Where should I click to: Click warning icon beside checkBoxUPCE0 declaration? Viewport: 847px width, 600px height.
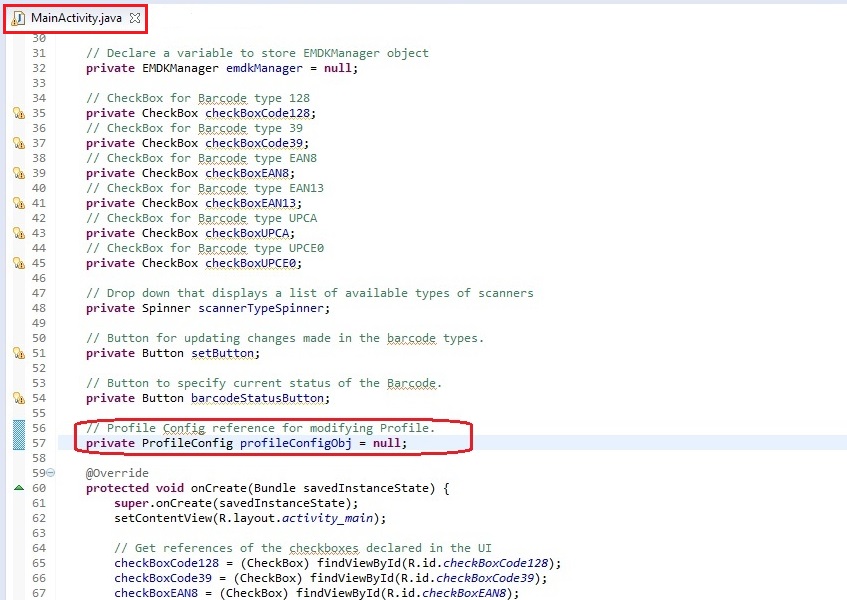coord(18,263)
